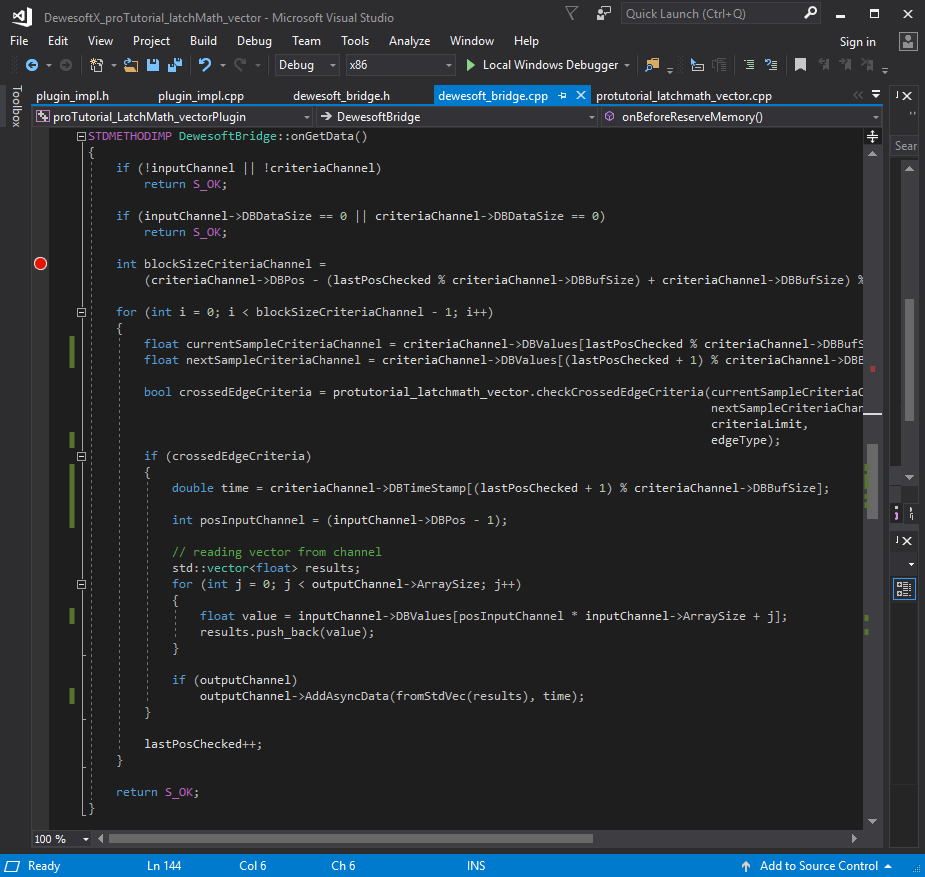925x877 pixels.
Task: Close the dewesoft_bridge.cpp tab
Action: (x=580, y=96)
